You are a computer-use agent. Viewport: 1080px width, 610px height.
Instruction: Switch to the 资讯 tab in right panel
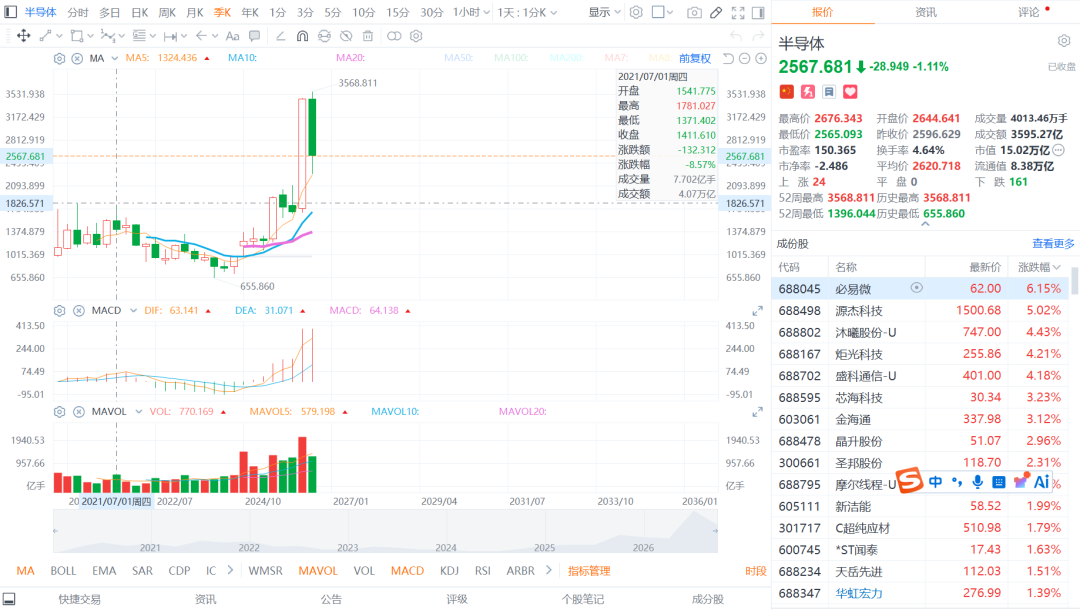click(926, 12)
